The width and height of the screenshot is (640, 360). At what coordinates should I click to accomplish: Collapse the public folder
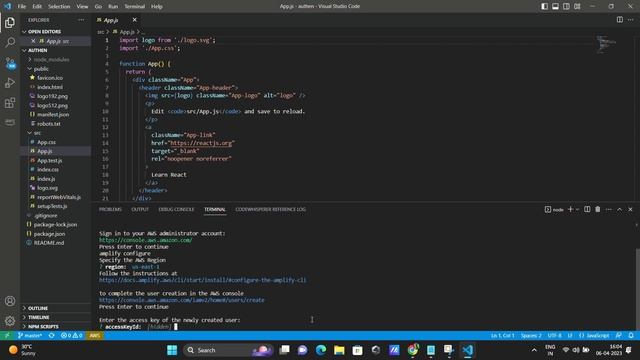click(x=41, y=69)
